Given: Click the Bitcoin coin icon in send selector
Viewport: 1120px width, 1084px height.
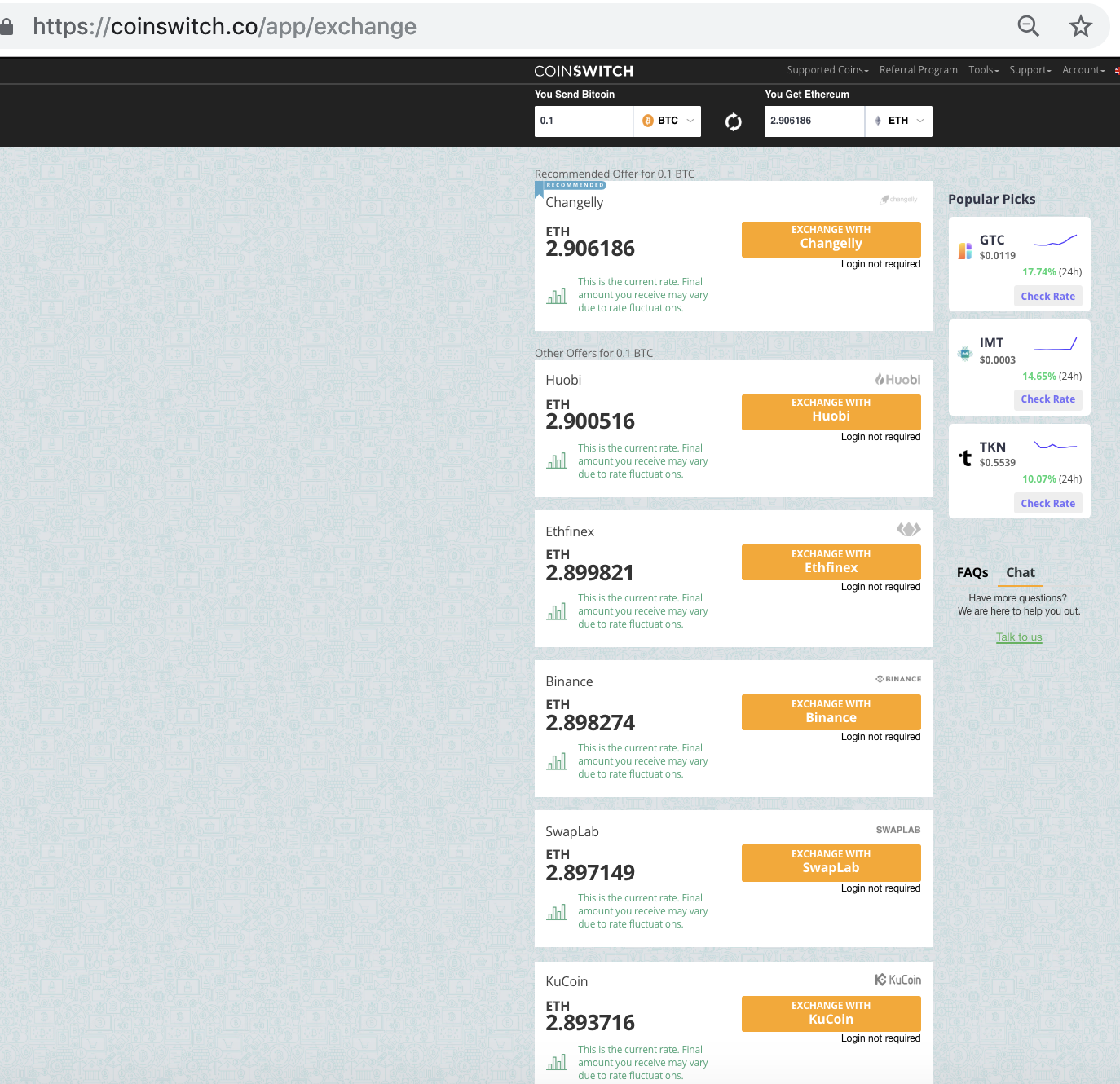Looking at the screenshot, I should coord(648,121).
